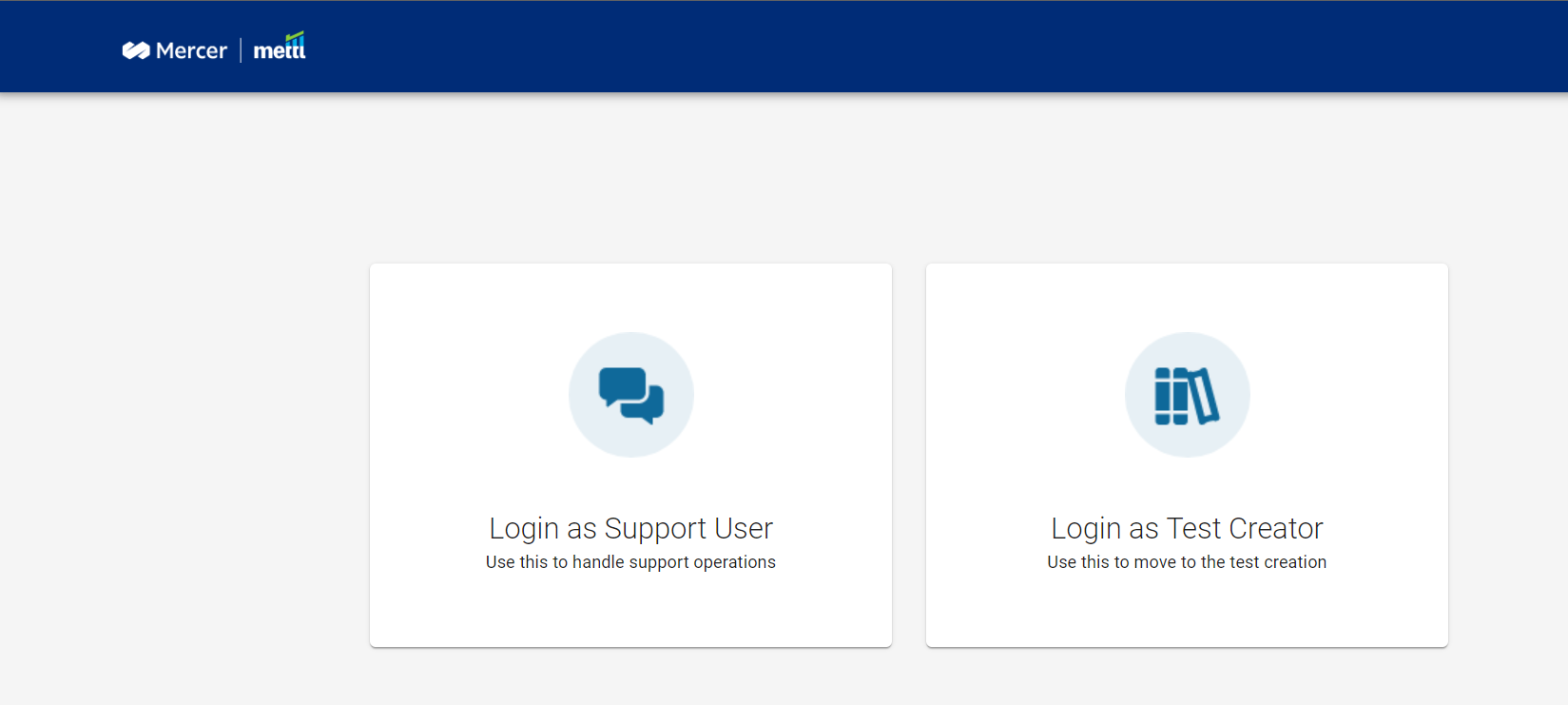Select Login as Test Creator heading
Image resolution: width=1568 pixels, height=705 pixels.
point(1187,528)
